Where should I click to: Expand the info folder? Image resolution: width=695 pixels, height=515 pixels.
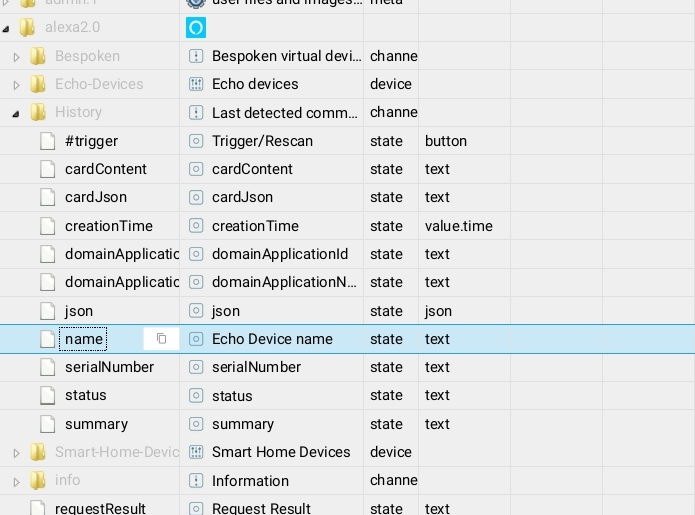click(x=16, y=482)
